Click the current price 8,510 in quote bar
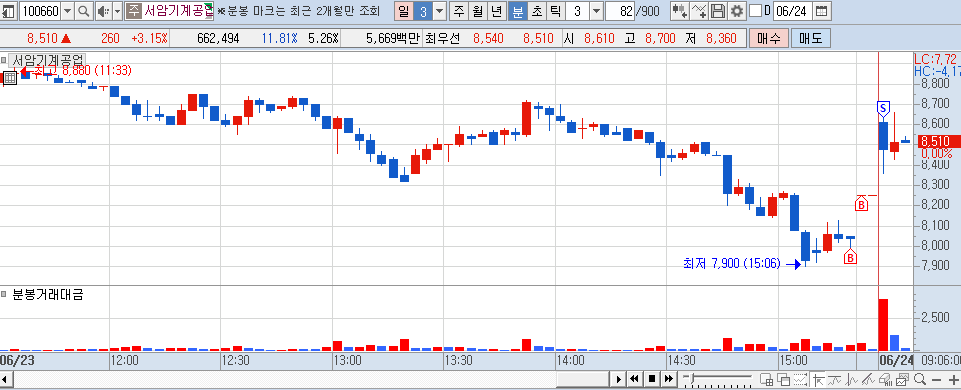Viewport: 961px width, 390px height. [42, 39]
